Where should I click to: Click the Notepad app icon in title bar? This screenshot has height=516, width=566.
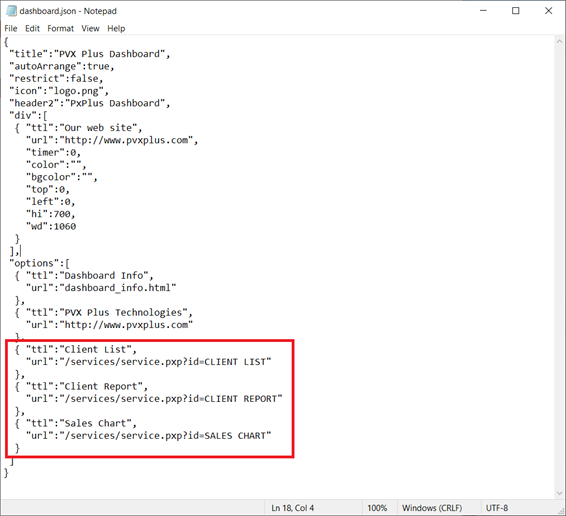coord(11,11)
